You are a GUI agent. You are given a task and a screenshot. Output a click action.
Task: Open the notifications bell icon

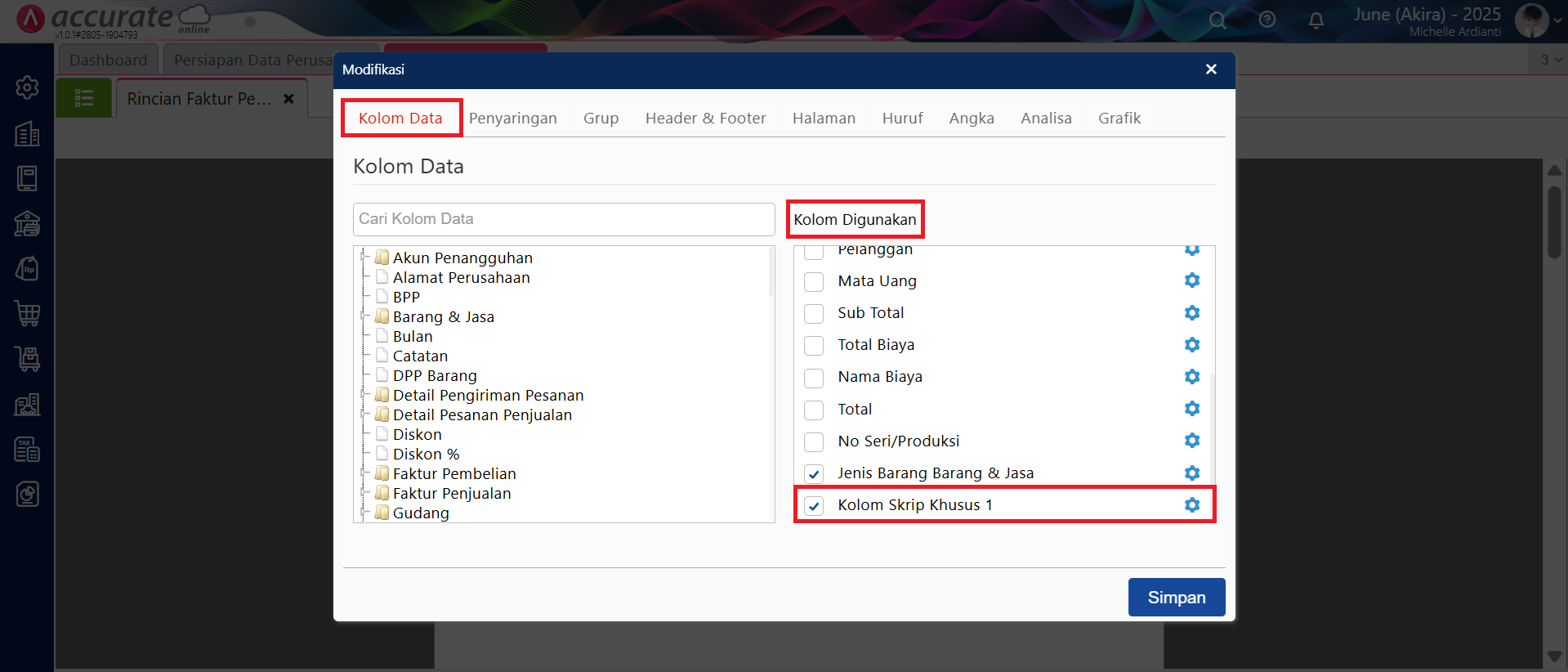(x=1316, y=20)
